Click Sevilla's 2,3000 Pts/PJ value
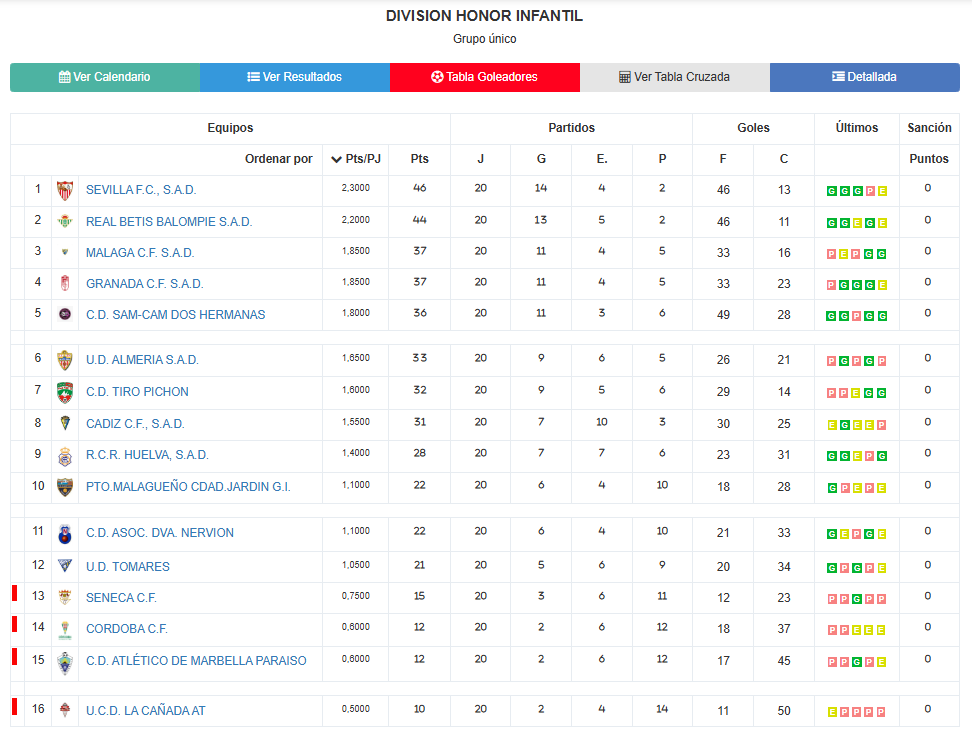 coord(356,188)
